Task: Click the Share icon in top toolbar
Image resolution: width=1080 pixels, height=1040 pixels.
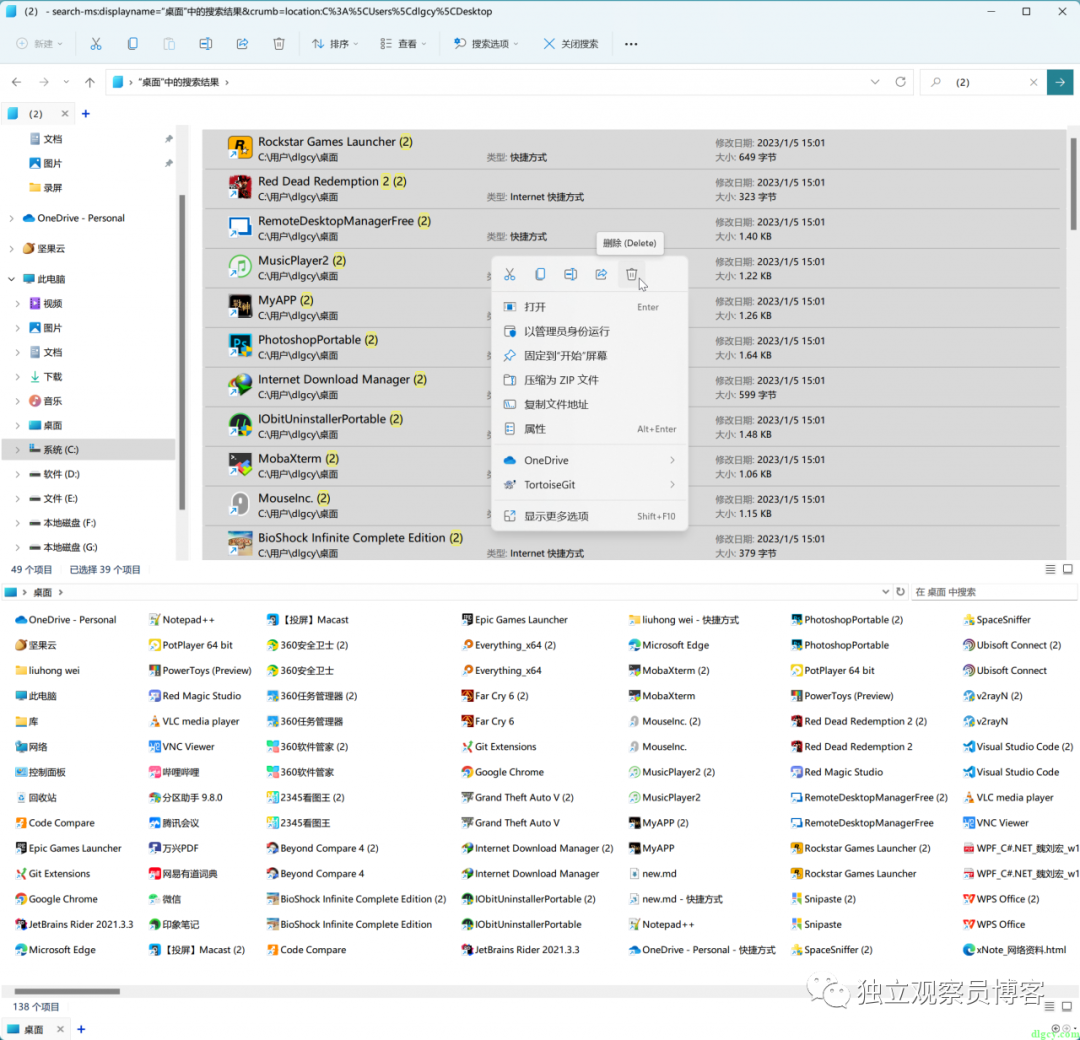Action: coord(242,43)
